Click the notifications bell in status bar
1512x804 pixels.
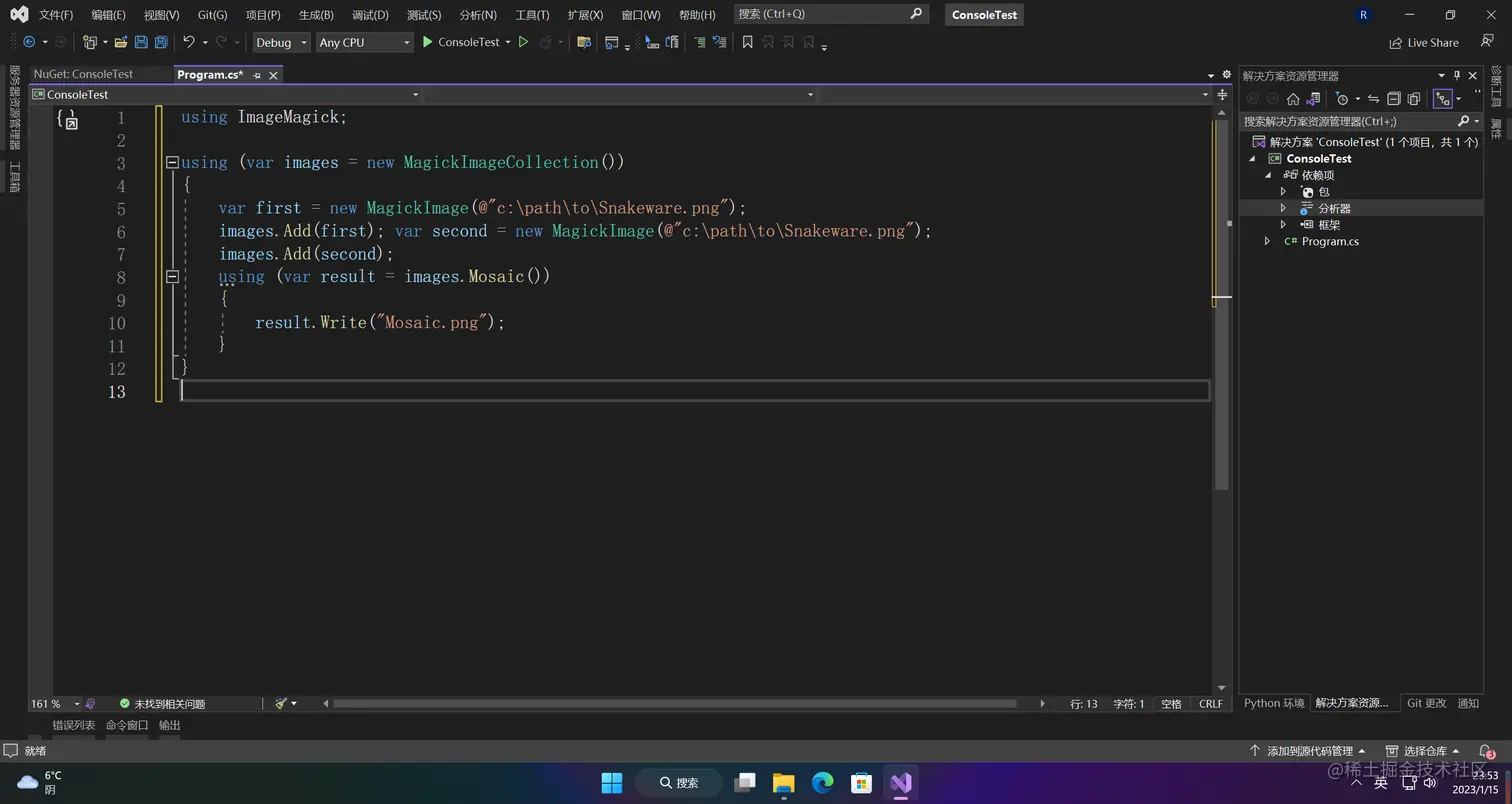(1486, 751)
